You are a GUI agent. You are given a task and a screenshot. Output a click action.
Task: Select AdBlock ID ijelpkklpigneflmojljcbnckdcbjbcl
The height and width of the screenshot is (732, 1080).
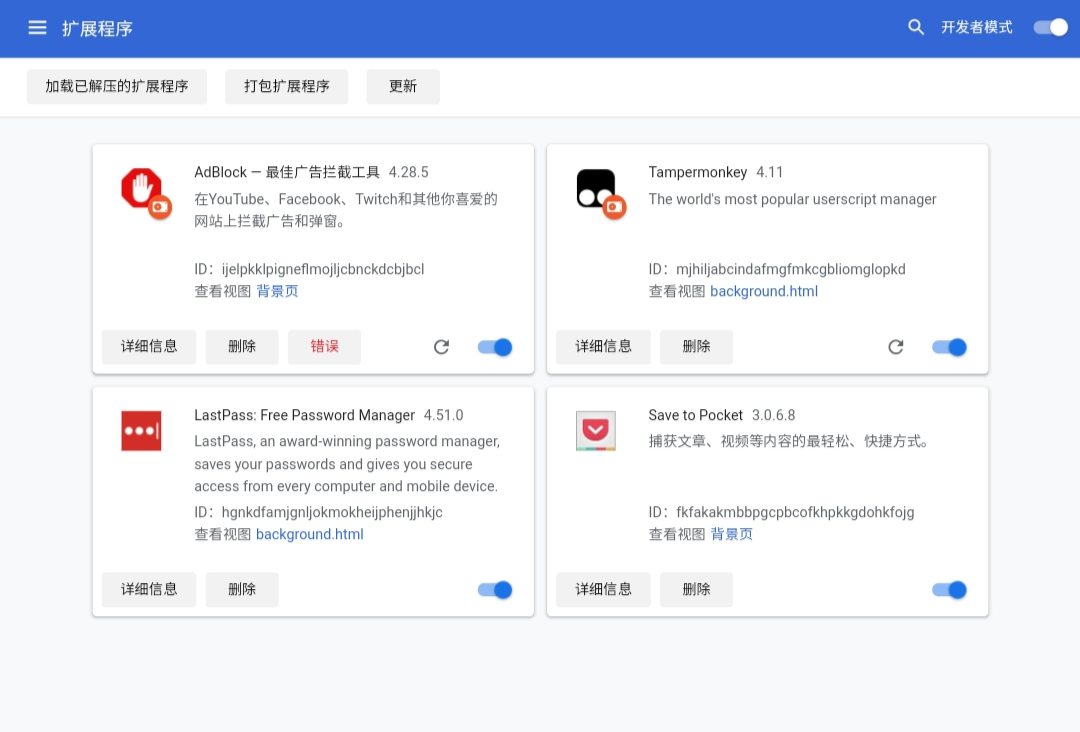coord(323,269)
